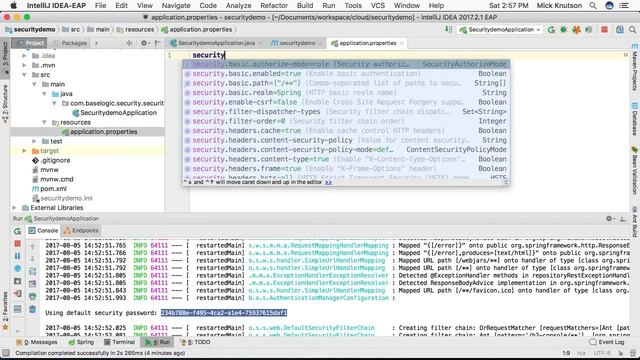640x360 pixels.
Task: Toggle the Maven Projects side panel
Action: [635, 67]
